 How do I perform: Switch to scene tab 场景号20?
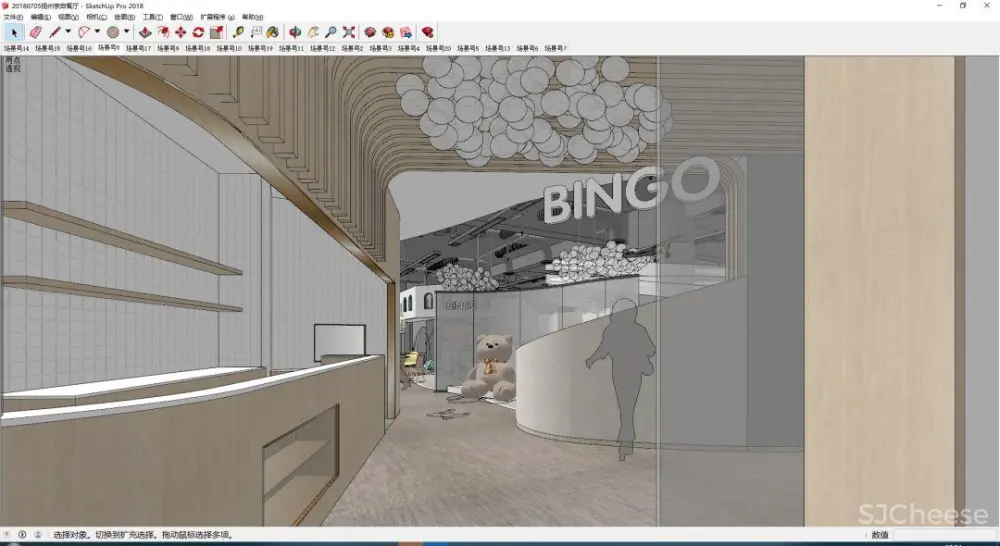click(439, 48)
